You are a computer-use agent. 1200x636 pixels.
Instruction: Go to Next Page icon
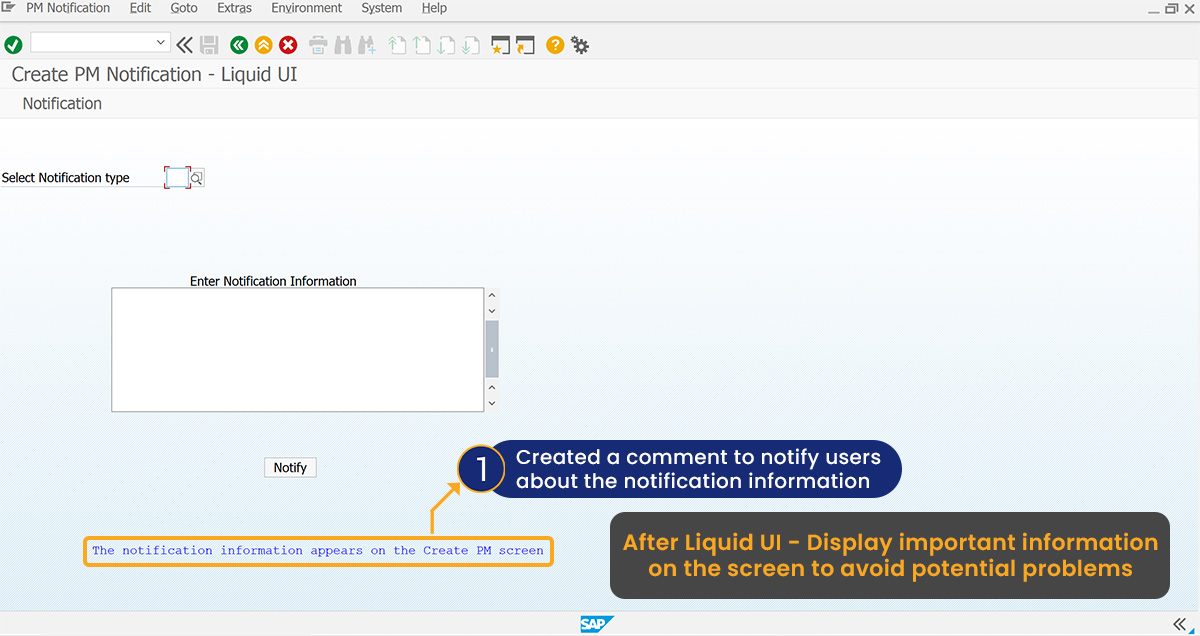[x=446, y=44]
